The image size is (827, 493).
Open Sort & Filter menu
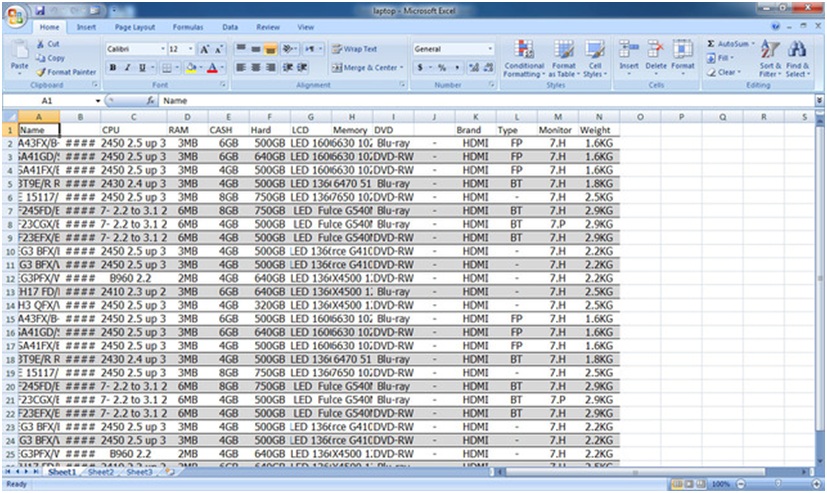770,59
